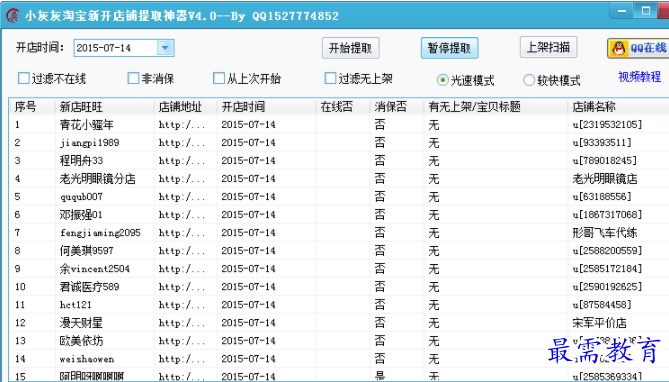Sort by the 开店时间 column header
Screen dimensions: 669x382
pos(267,107)
